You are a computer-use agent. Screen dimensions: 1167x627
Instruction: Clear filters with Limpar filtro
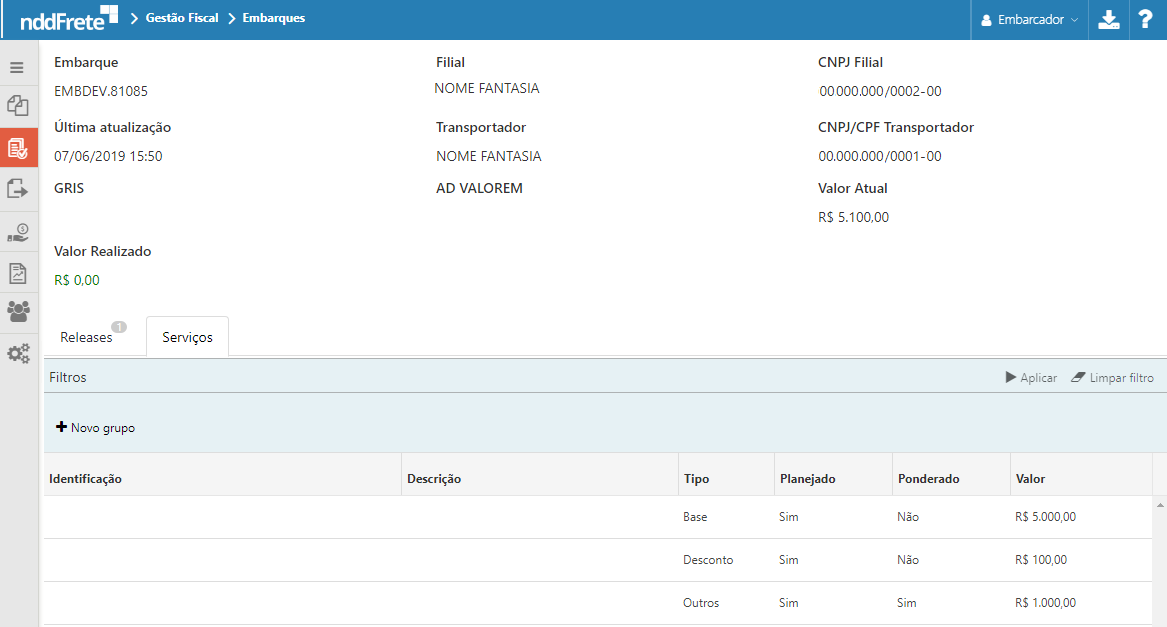coord(1113,378)
